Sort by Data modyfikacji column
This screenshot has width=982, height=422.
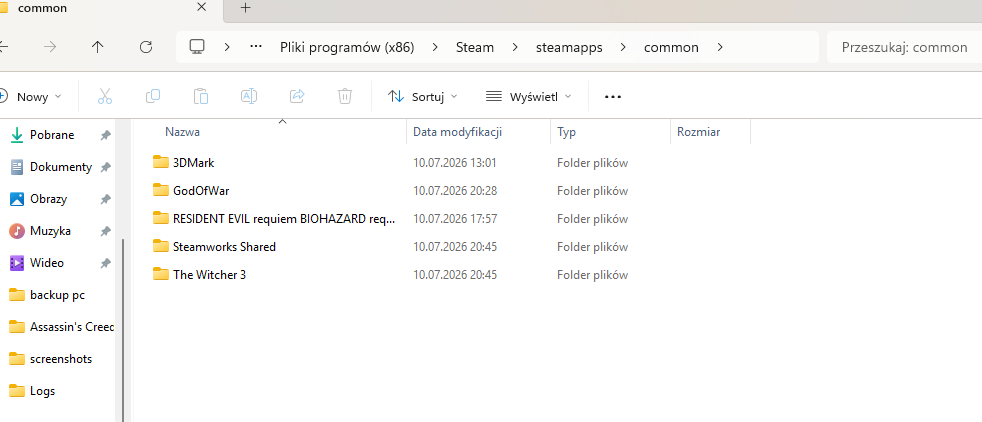point(457,132)
